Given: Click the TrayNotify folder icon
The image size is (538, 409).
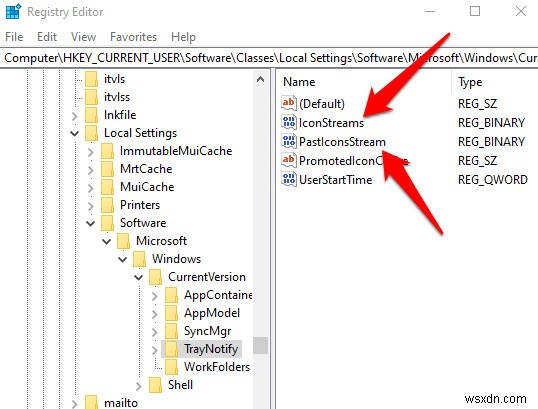Looking at the screenshot, I should click(x=171, y=349).
